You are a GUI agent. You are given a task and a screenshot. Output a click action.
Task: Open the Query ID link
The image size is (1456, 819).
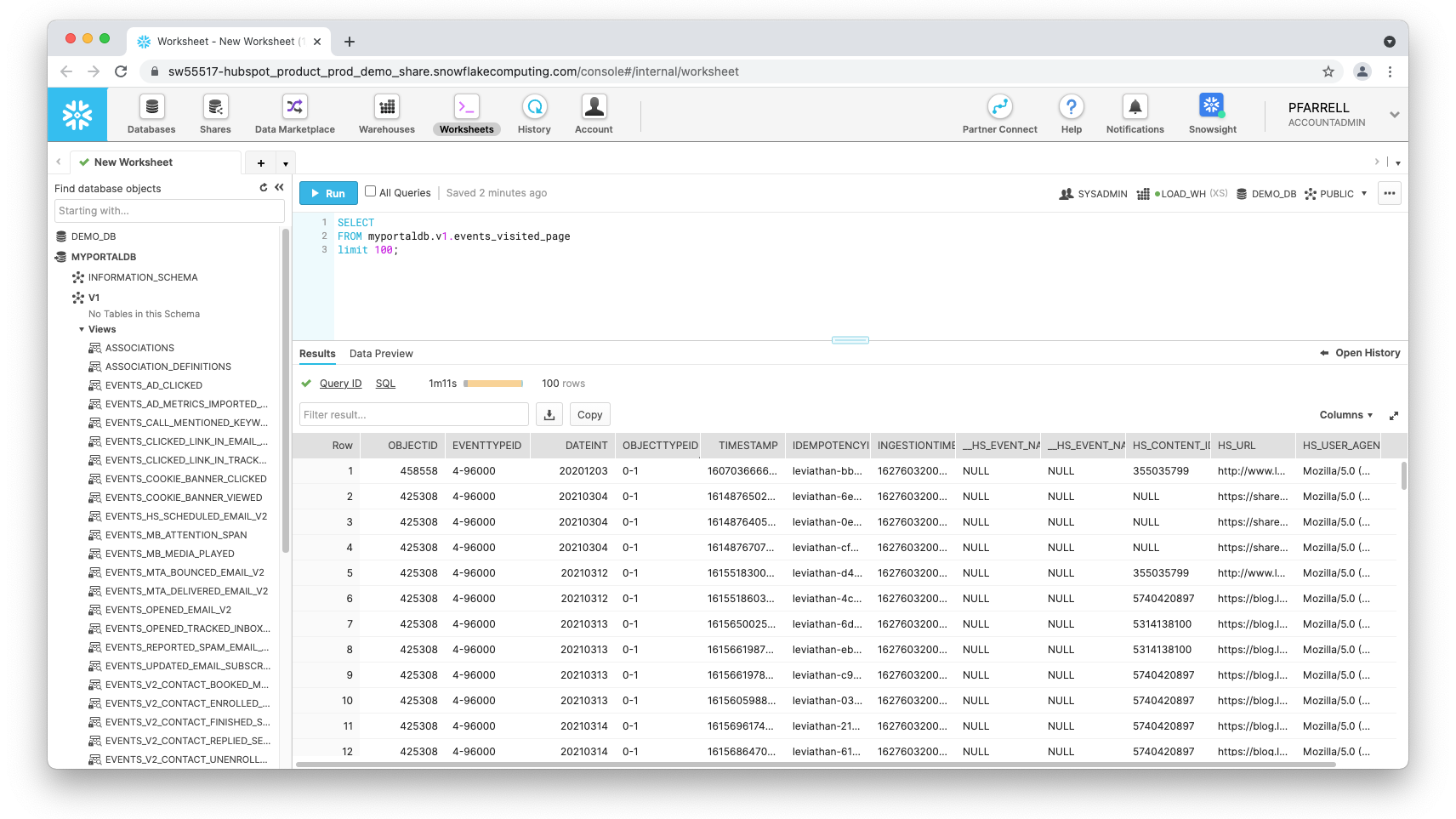click(340, 383)
